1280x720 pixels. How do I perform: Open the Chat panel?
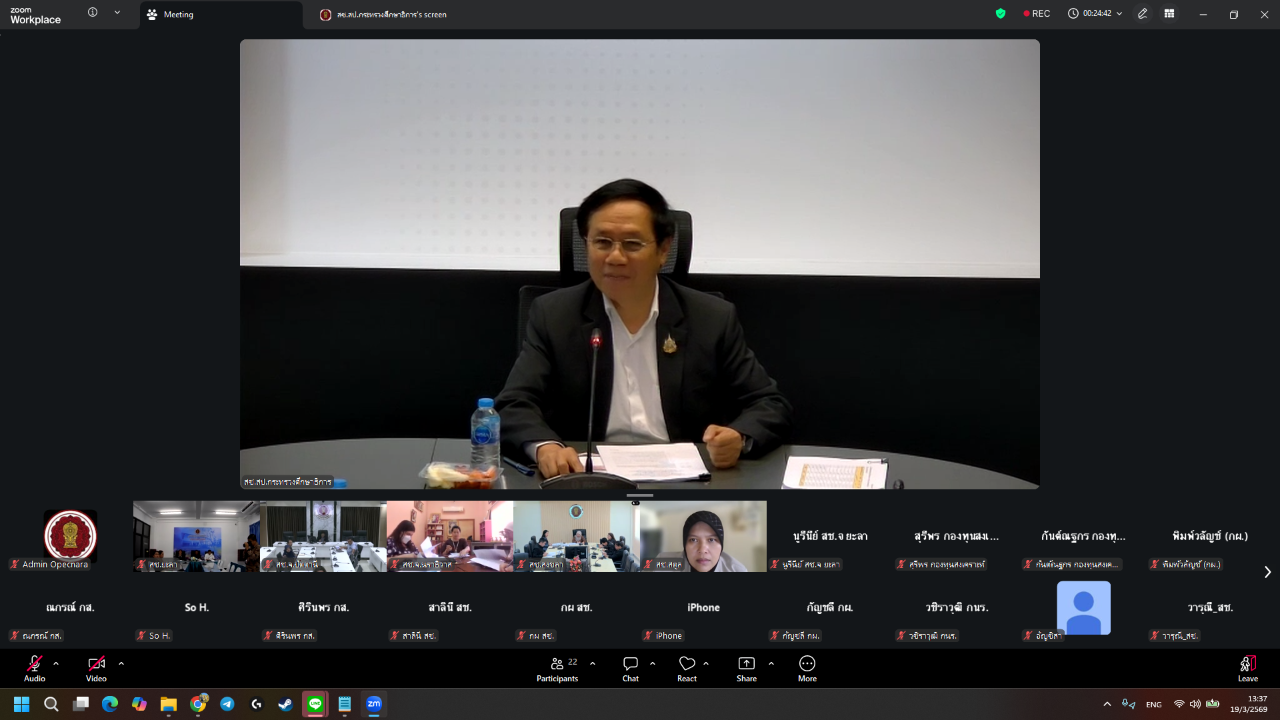pos(630,667)
